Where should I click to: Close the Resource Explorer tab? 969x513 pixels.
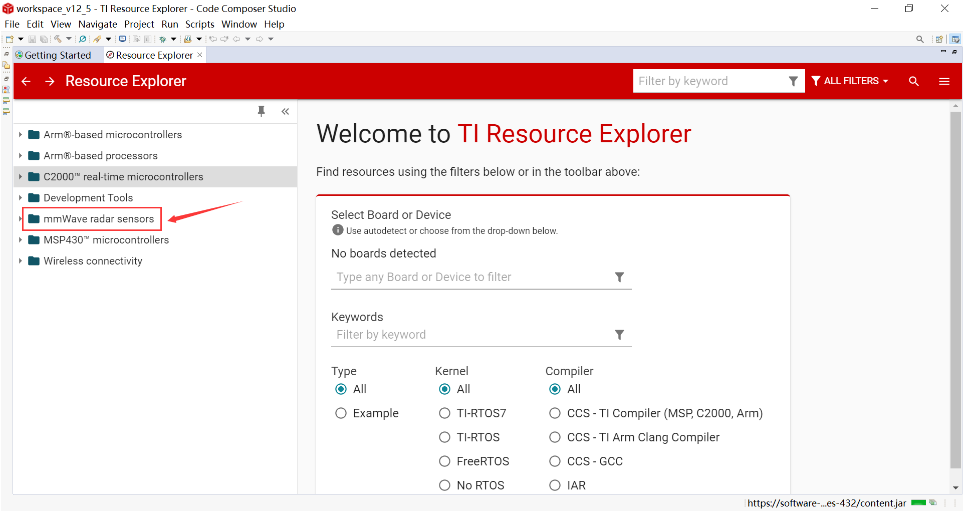click(x=200, y=55)
